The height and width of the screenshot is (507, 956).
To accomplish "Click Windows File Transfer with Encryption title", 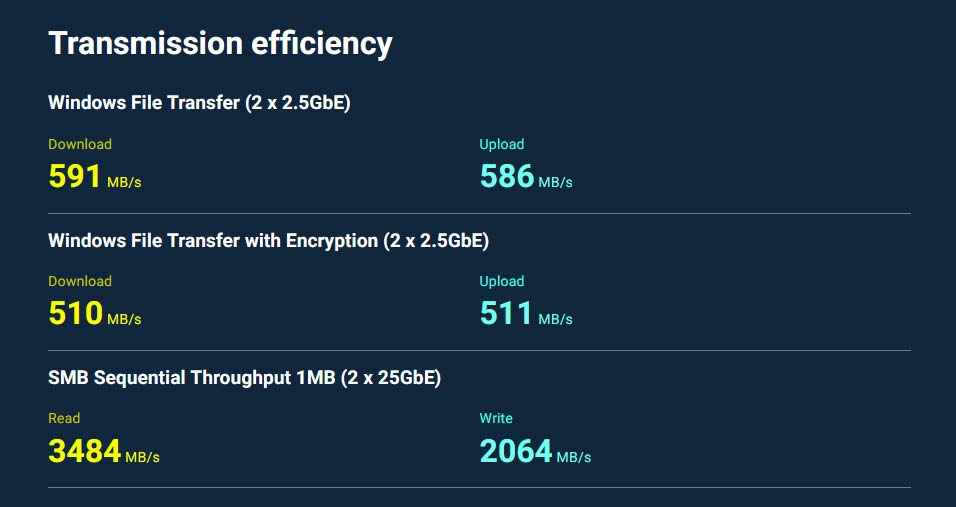I will pos(268,240).
